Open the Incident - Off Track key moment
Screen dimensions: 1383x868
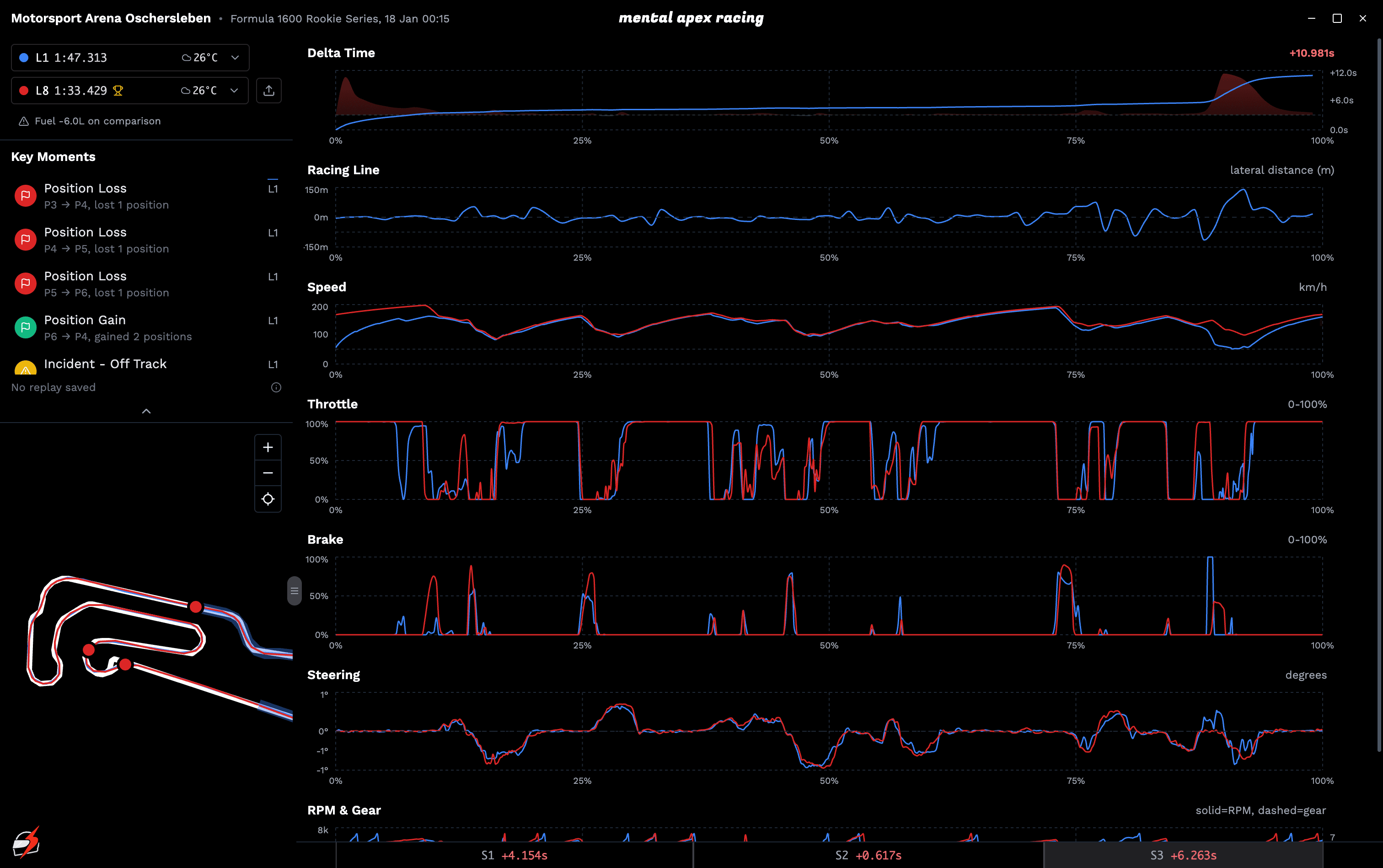click(106, 364)
